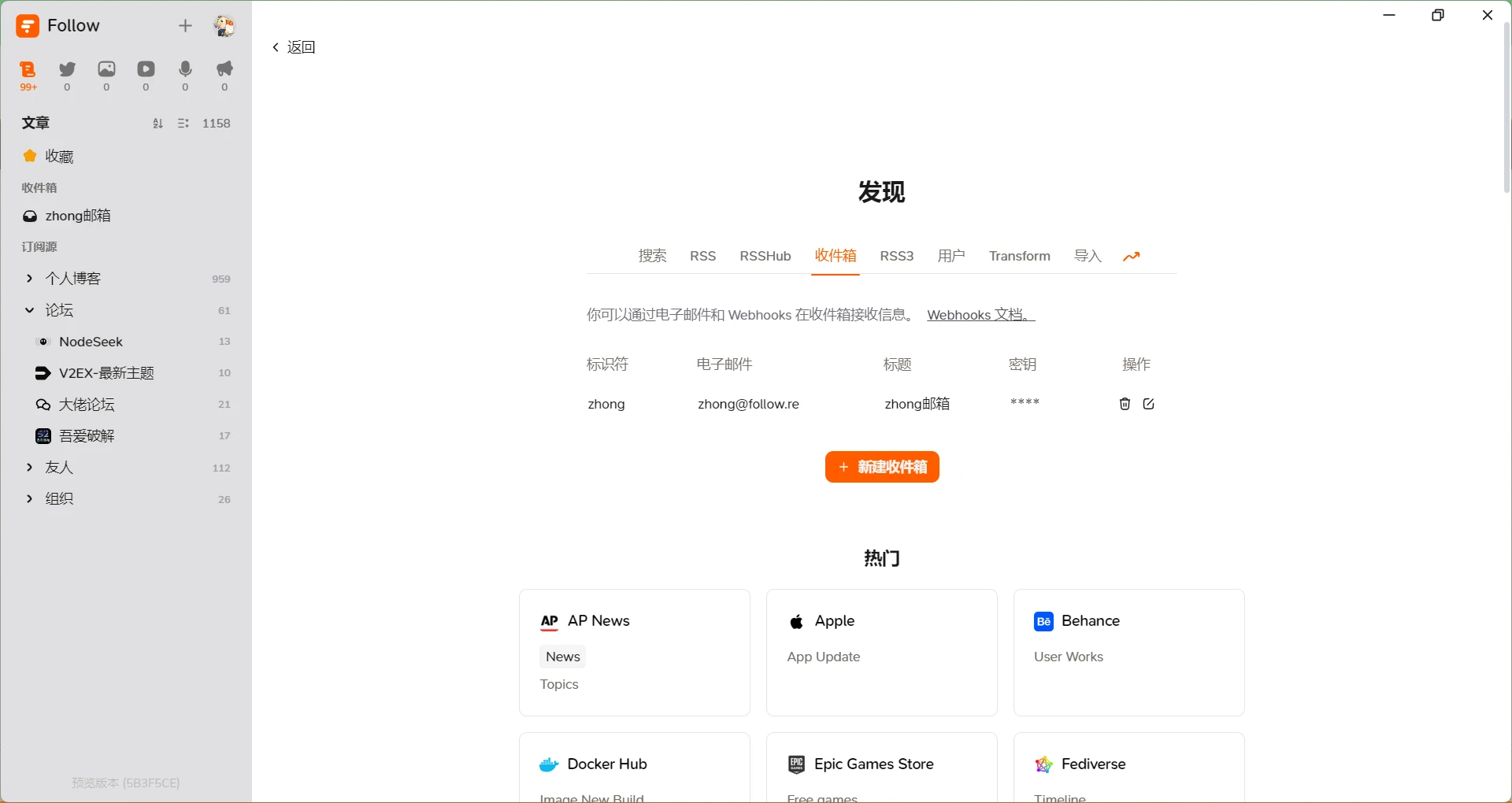Image resolution: width=1512 pixels, height=803 pixels.
Task: Expand the 友人 folder
Action: (x=30, y=468)
